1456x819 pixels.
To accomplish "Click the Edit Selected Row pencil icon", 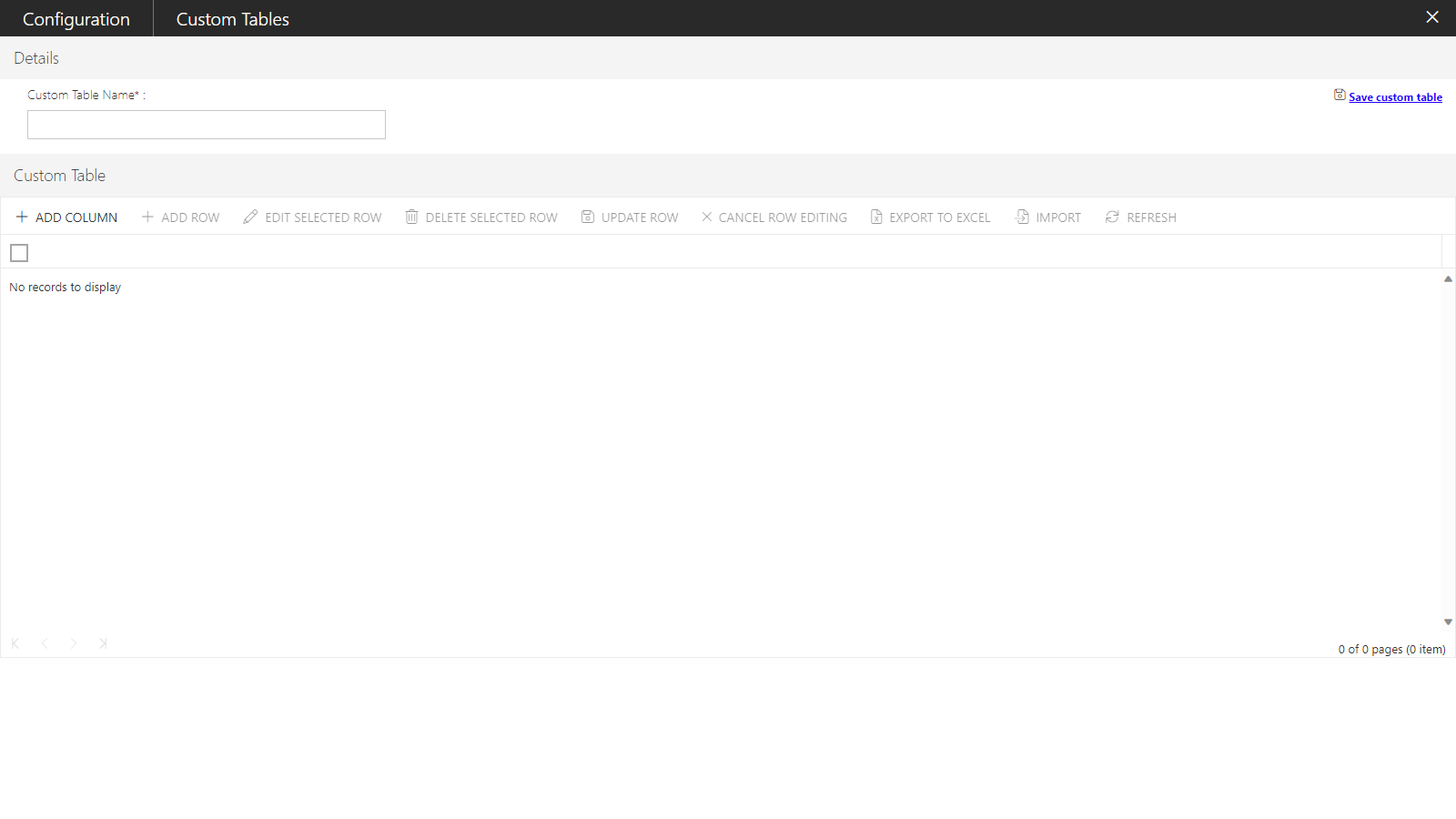I will pos(250,217).
